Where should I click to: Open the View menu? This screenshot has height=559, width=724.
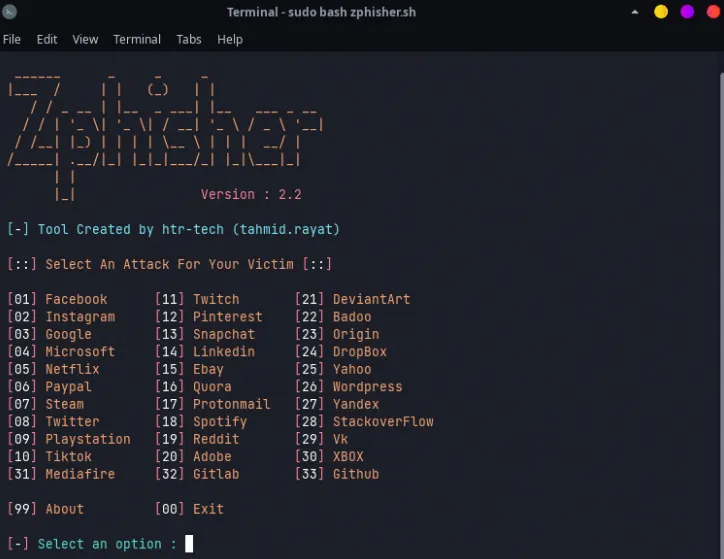(x=85, y=40)
